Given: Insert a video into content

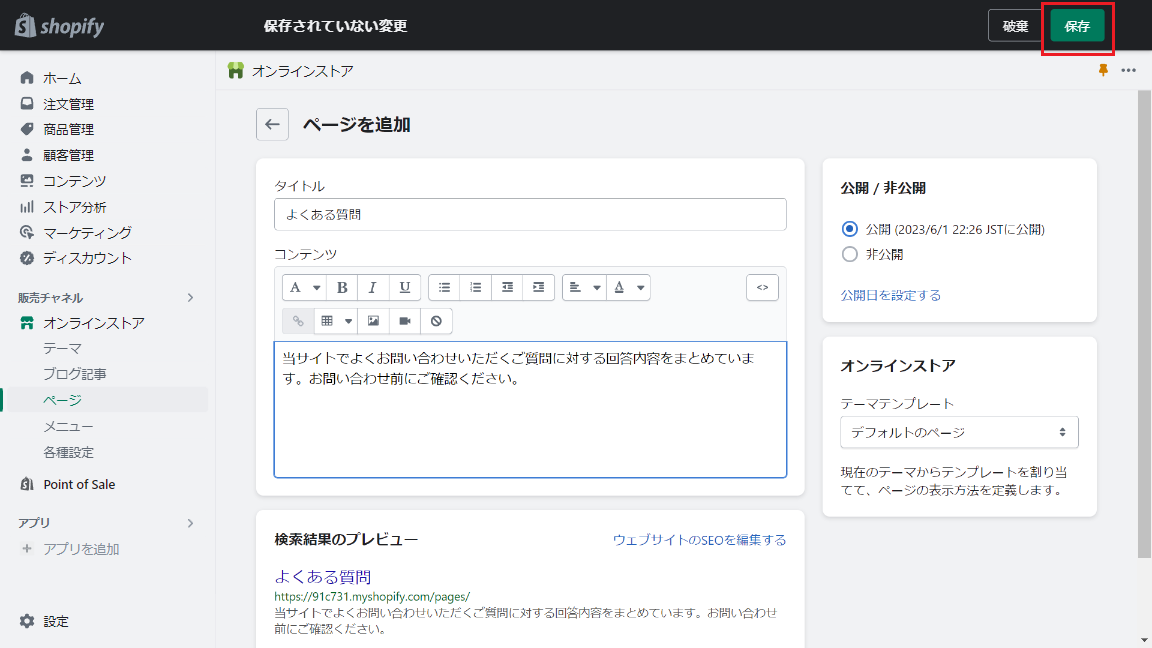Looking at the screenshot, I should point(405,321).
